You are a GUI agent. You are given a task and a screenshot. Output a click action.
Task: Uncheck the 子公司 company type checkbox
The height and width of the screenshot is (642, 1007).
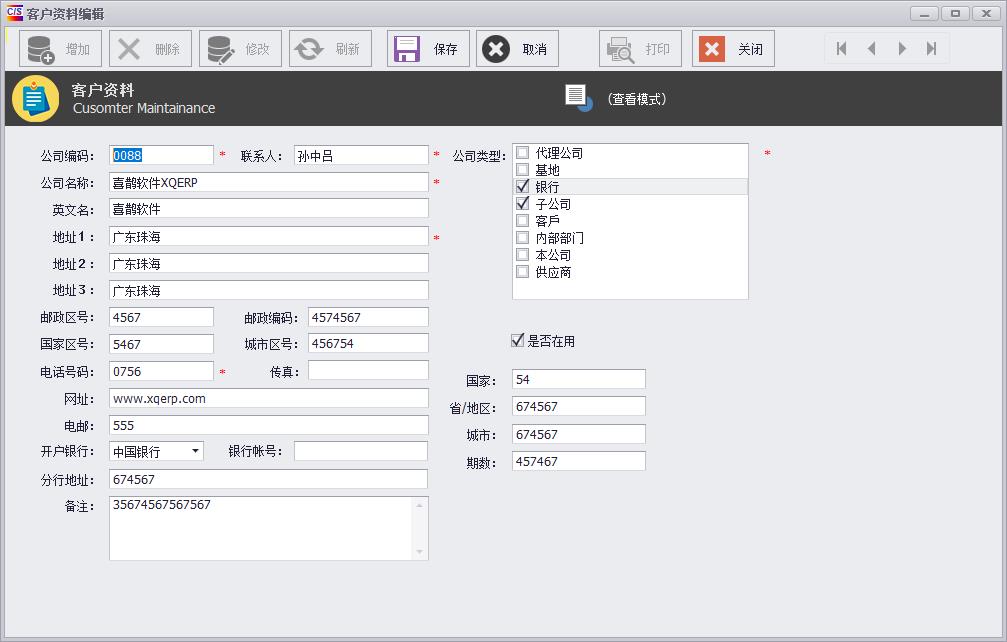521,203
